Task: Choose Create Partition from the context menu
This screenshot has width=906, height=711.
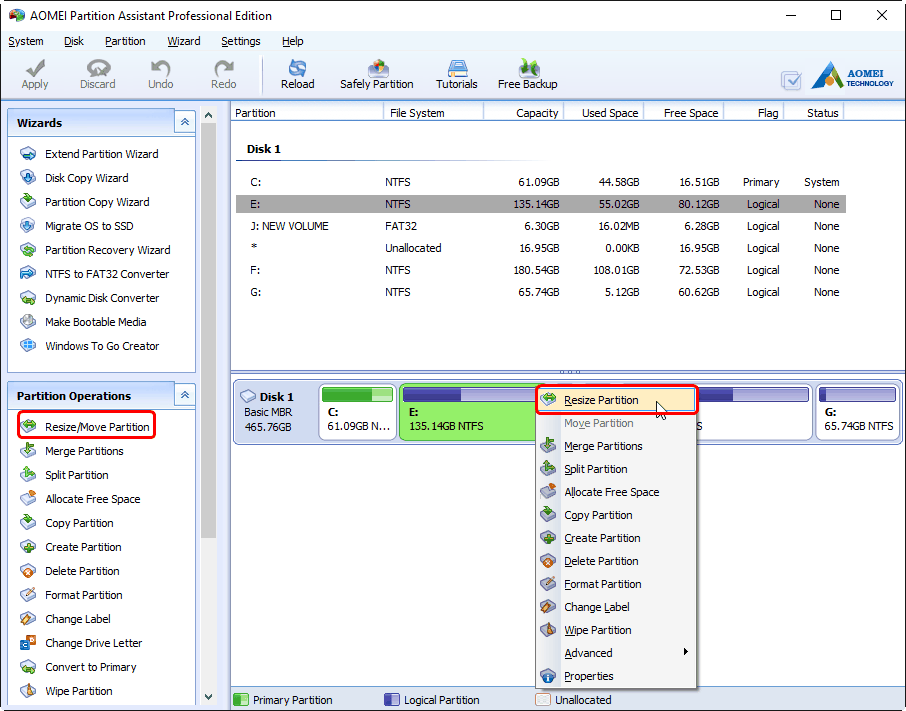Action: 617,538
